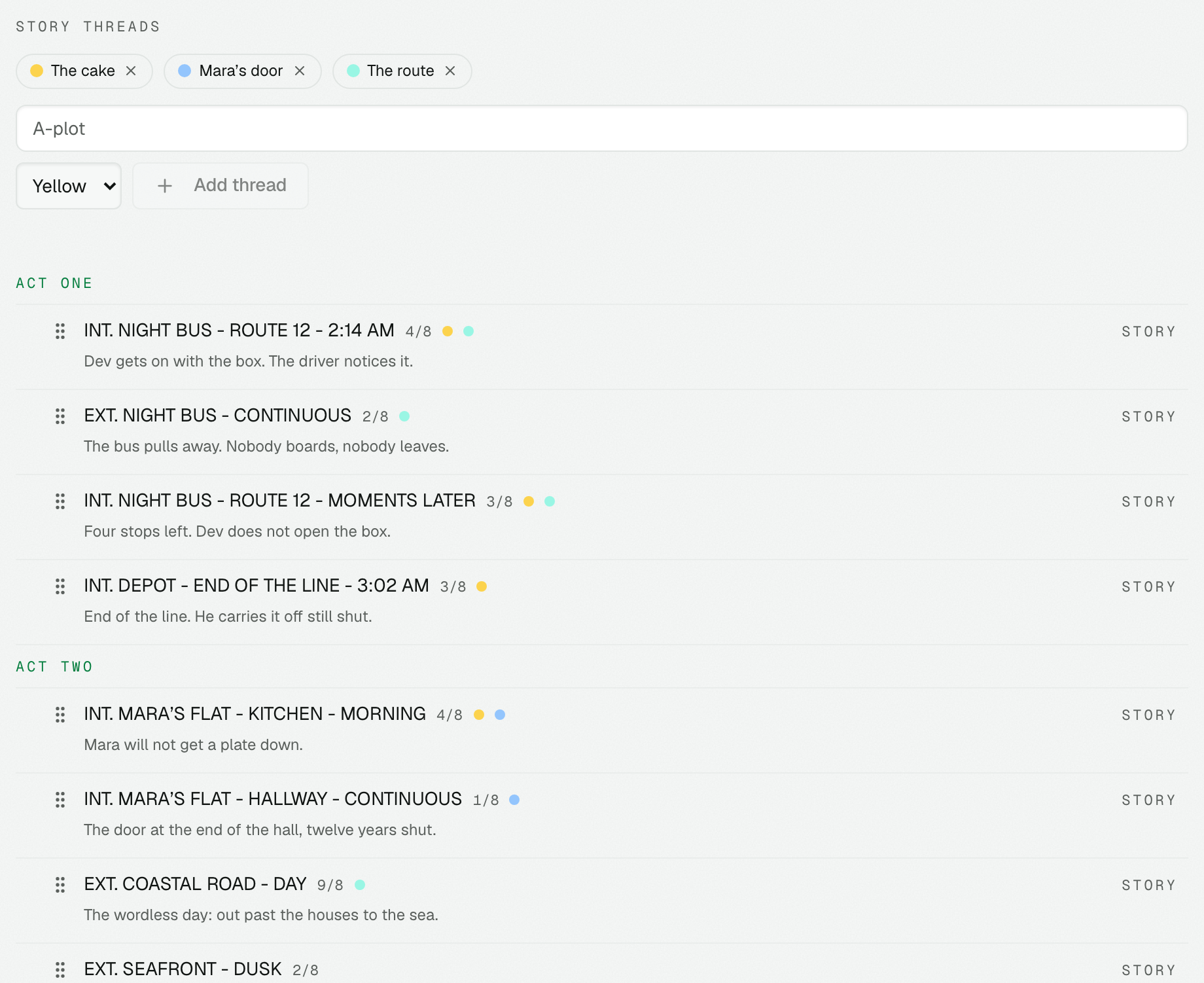The height and width of the screenshot is (983, 1204).
Task: Open the Yellow color dropdown
Action: [x=69, y=186]
